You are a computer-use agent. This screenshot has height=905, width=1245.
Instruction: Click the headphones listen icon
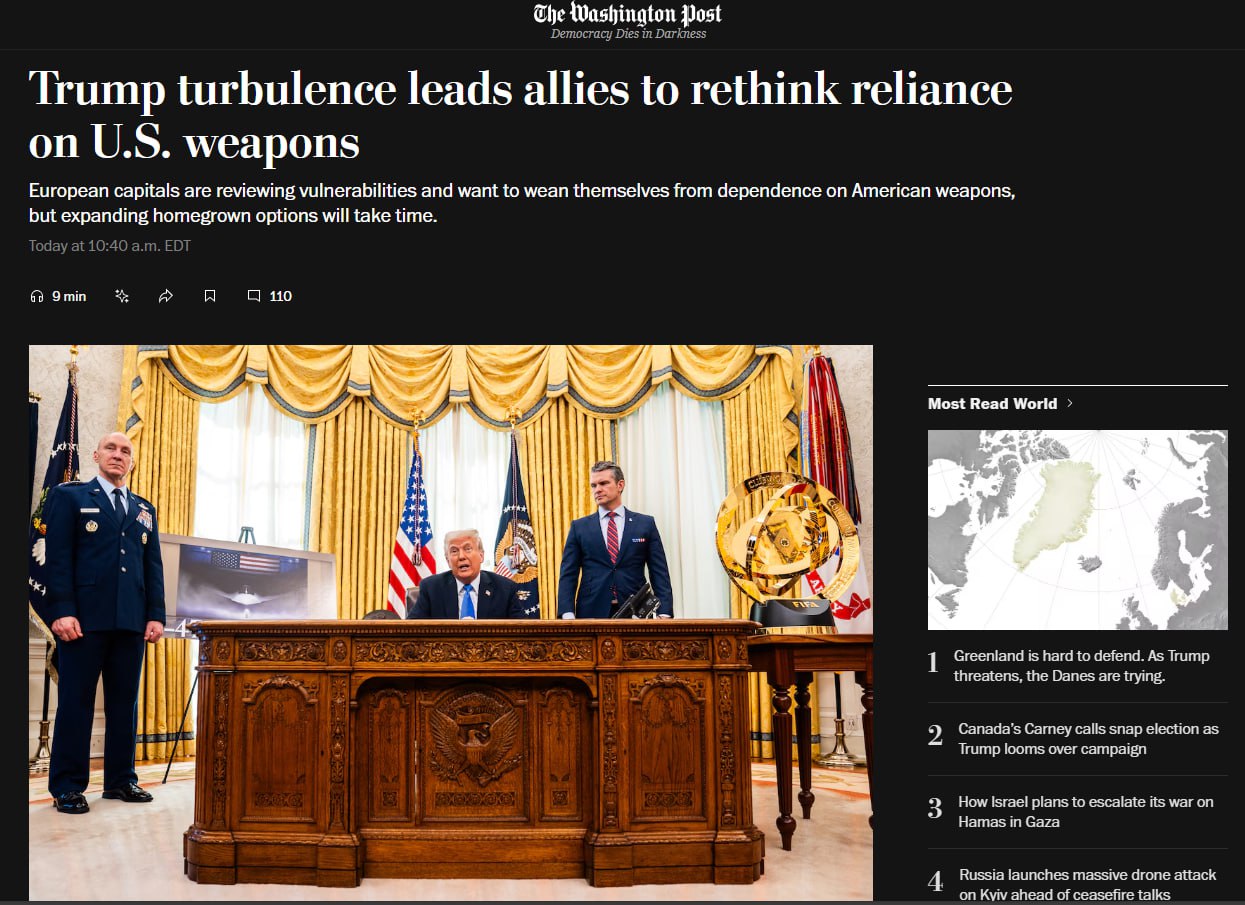(x=37, y=296)
